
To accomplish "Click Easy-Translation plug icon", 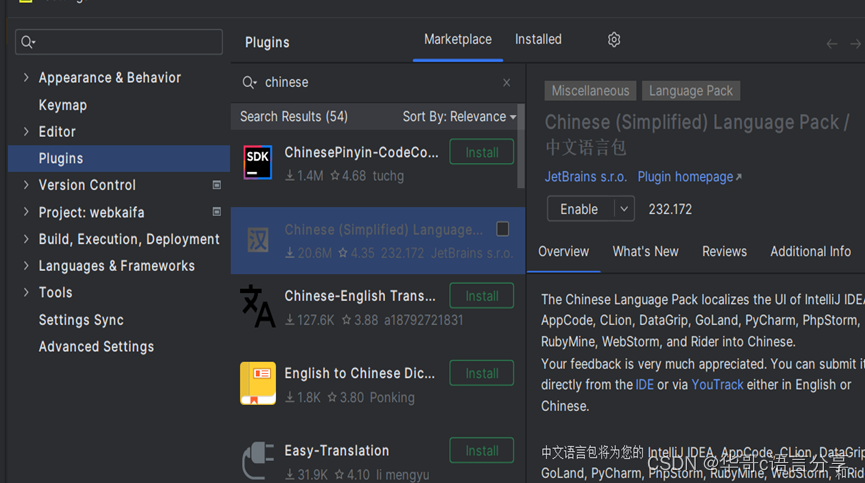I will [258, 460].
